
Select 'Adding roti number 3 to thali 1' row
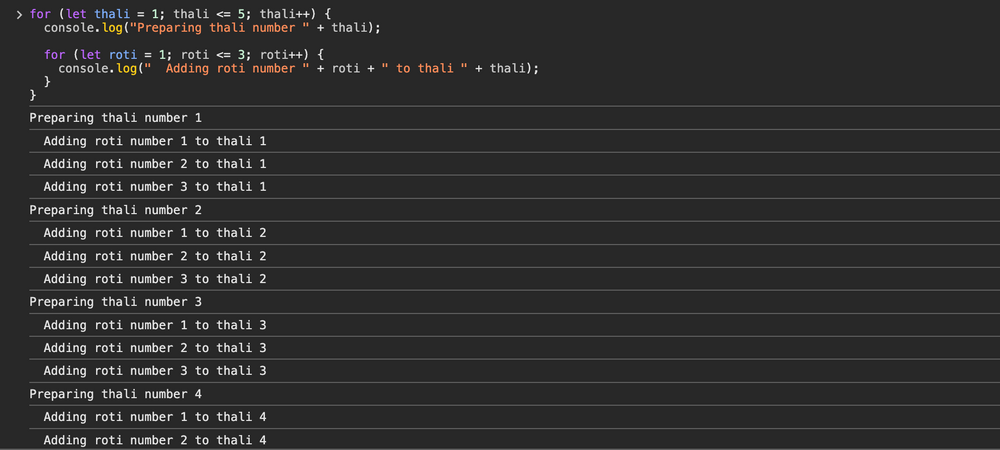click(x=154, y=187)
